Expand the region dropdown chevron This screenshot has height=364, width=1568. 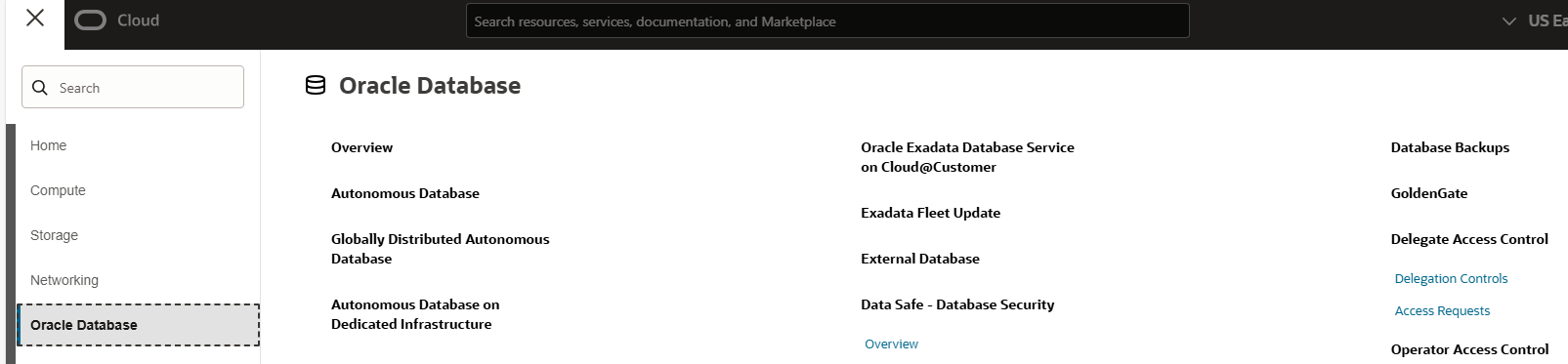click(1509, 20)
